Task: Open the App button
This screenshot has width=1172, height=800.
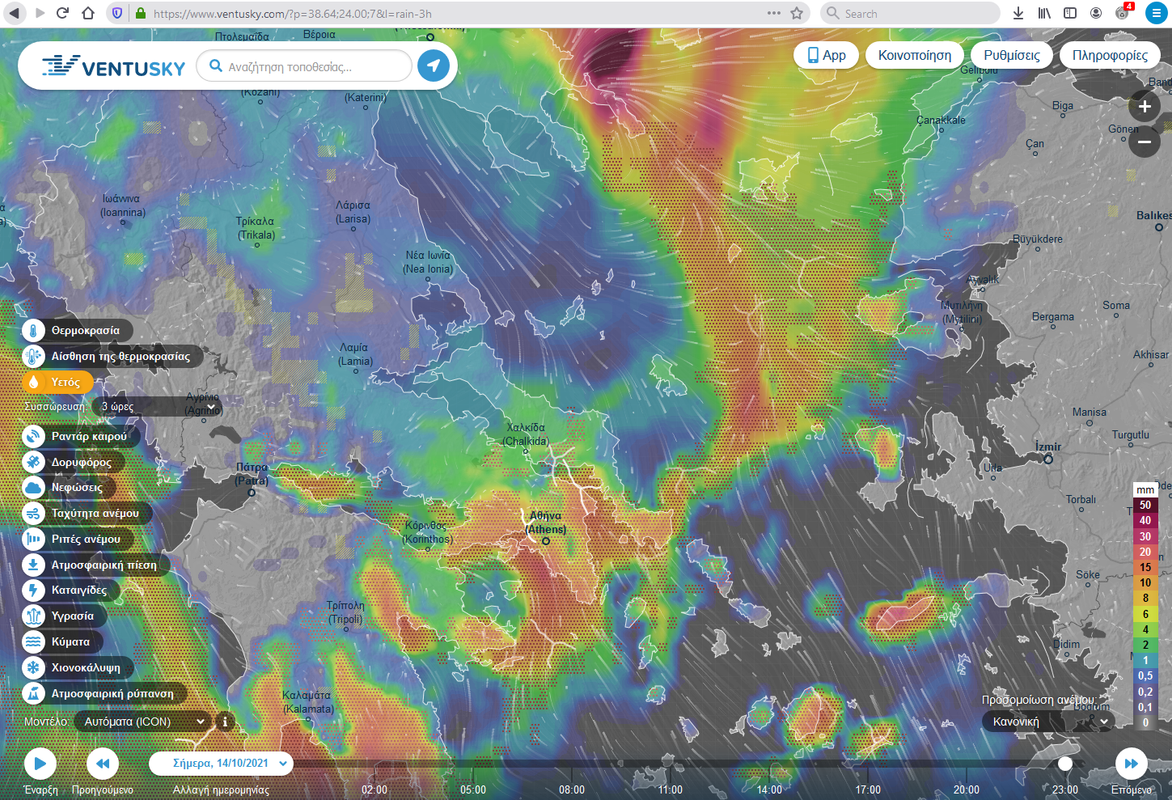Action: [826, 55]
